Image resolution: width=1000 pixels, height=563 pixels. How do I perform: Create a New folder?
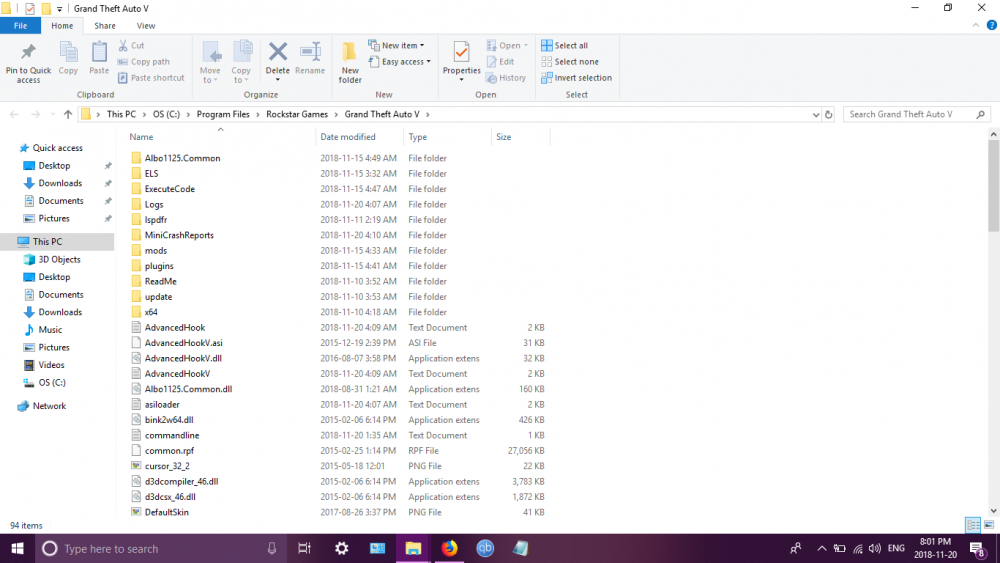pyautogui.click(x=349, y=62)
